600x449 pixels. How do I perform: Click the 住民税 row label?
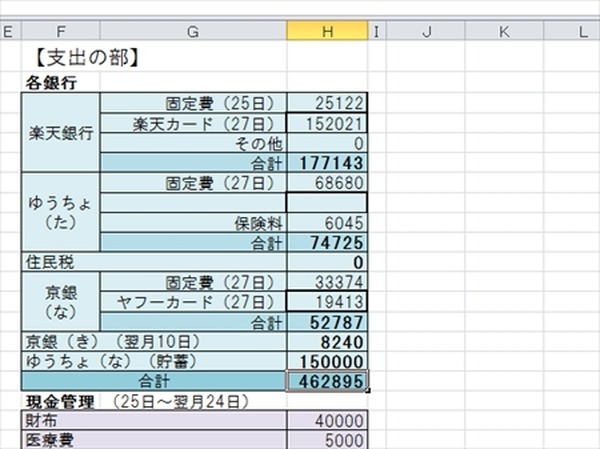[154, 263]
